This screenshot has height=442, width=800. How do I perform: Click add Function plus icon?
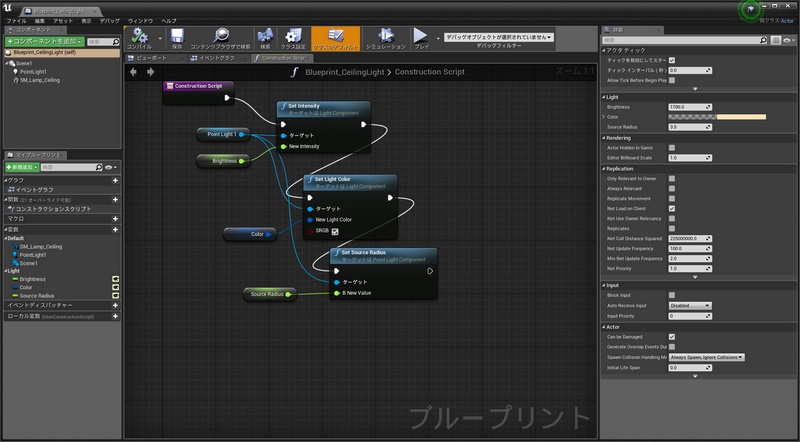pyautogui.click(x=115, y=200)
